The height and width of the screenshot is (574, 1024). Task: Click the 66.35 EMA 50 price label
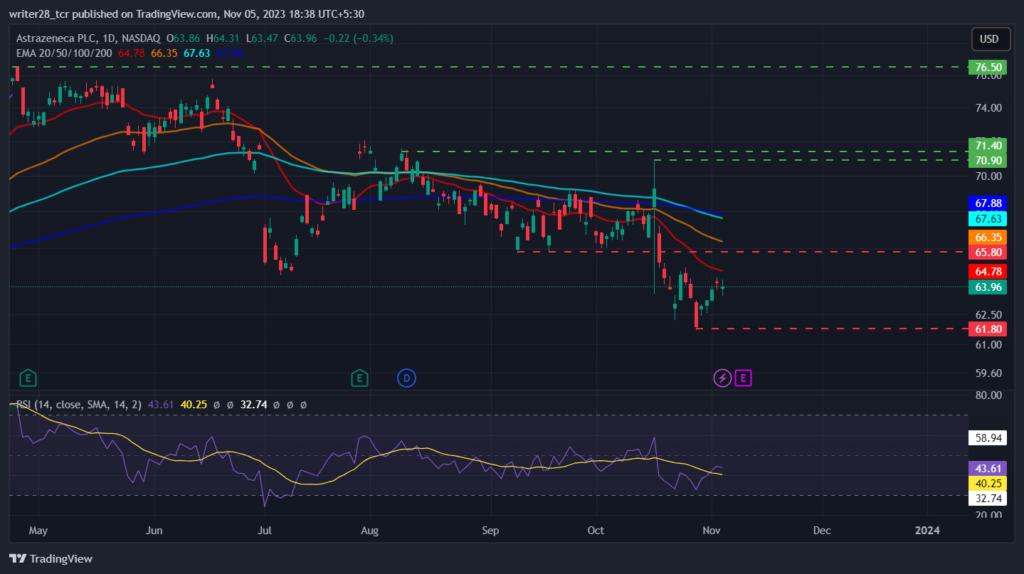987,238
